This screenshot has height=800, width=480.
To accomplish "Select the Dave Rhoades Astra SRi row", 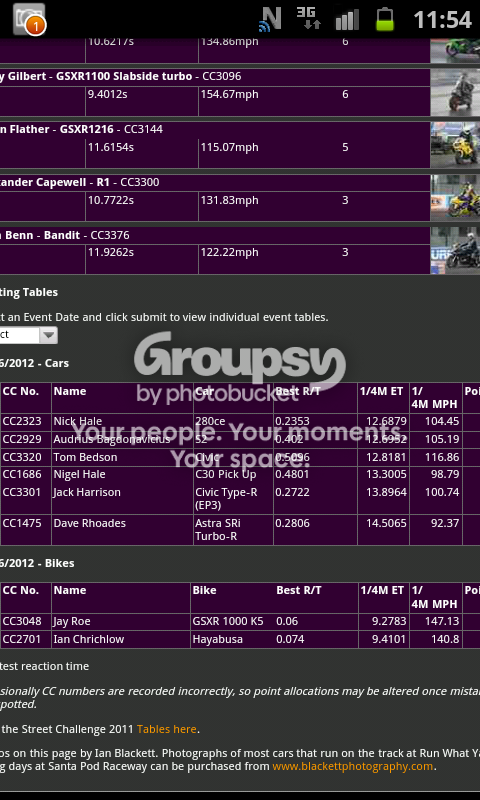I will coord(240,530).
